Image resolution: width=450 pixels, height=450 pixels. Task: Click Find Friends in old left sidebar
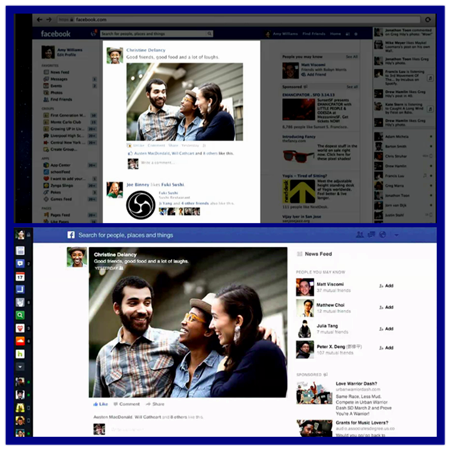[57, 99]
